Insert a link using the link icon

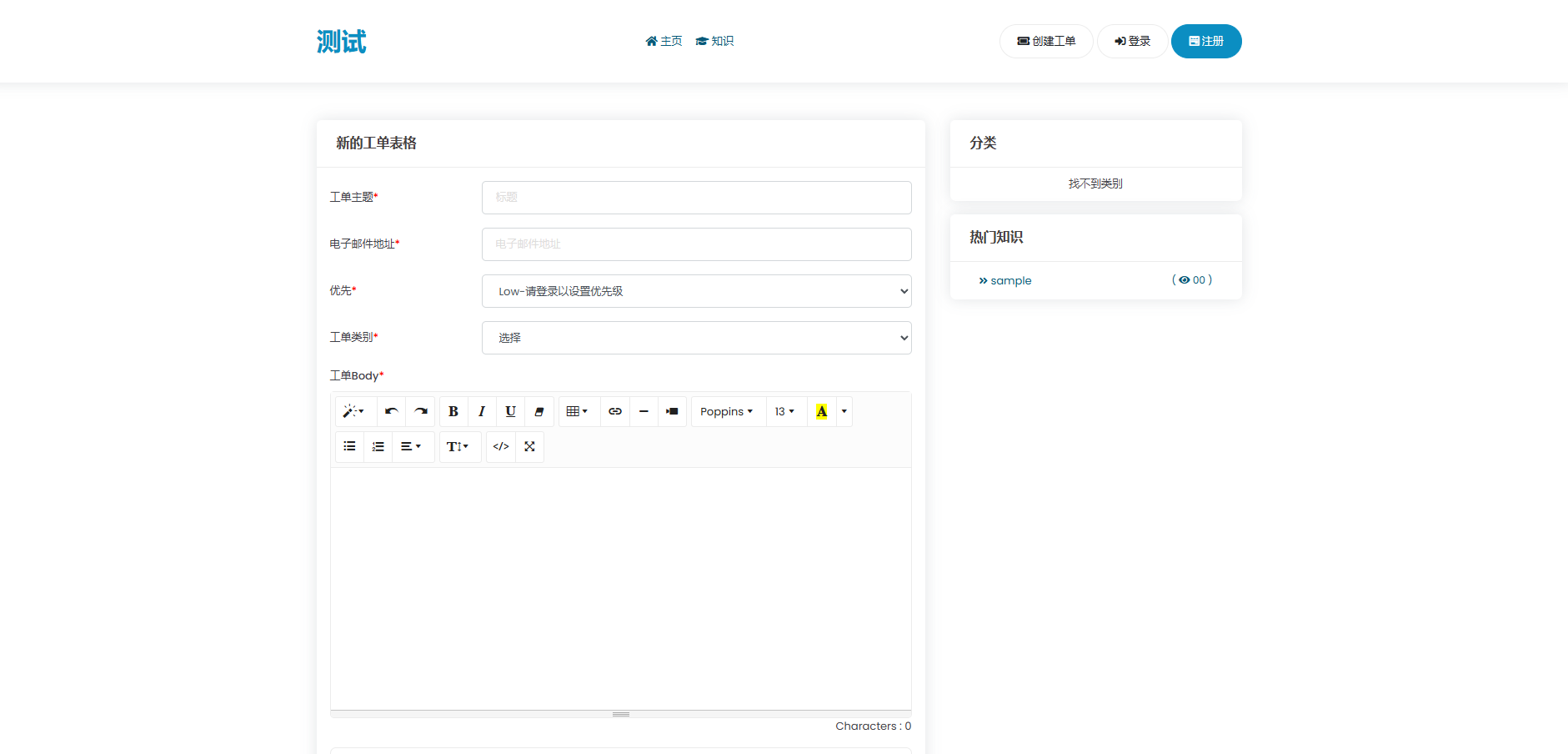[615, 411]
